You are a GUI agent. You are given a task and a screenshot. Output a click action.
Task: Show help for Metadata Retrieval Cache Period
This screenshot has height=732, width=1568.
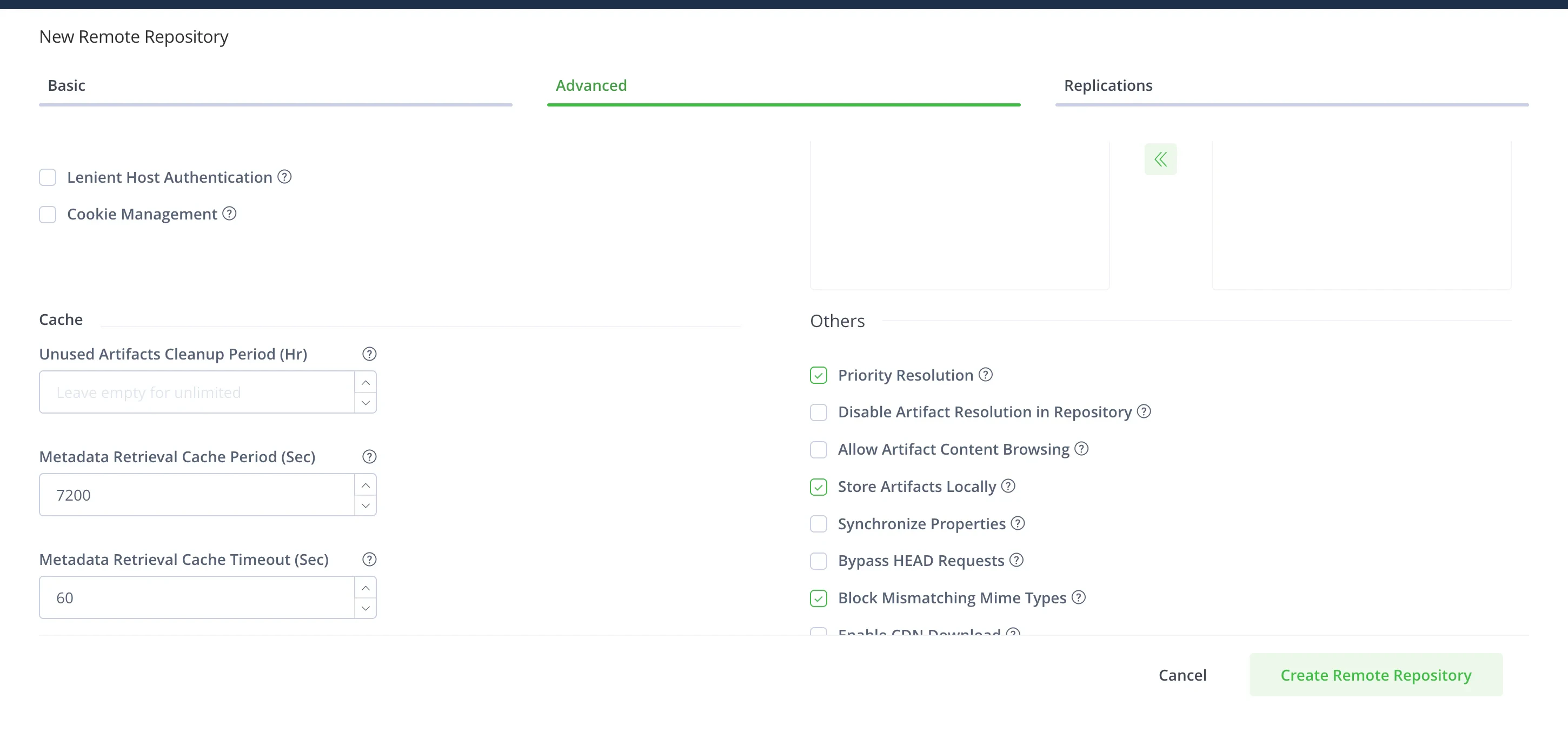point(369,456)
